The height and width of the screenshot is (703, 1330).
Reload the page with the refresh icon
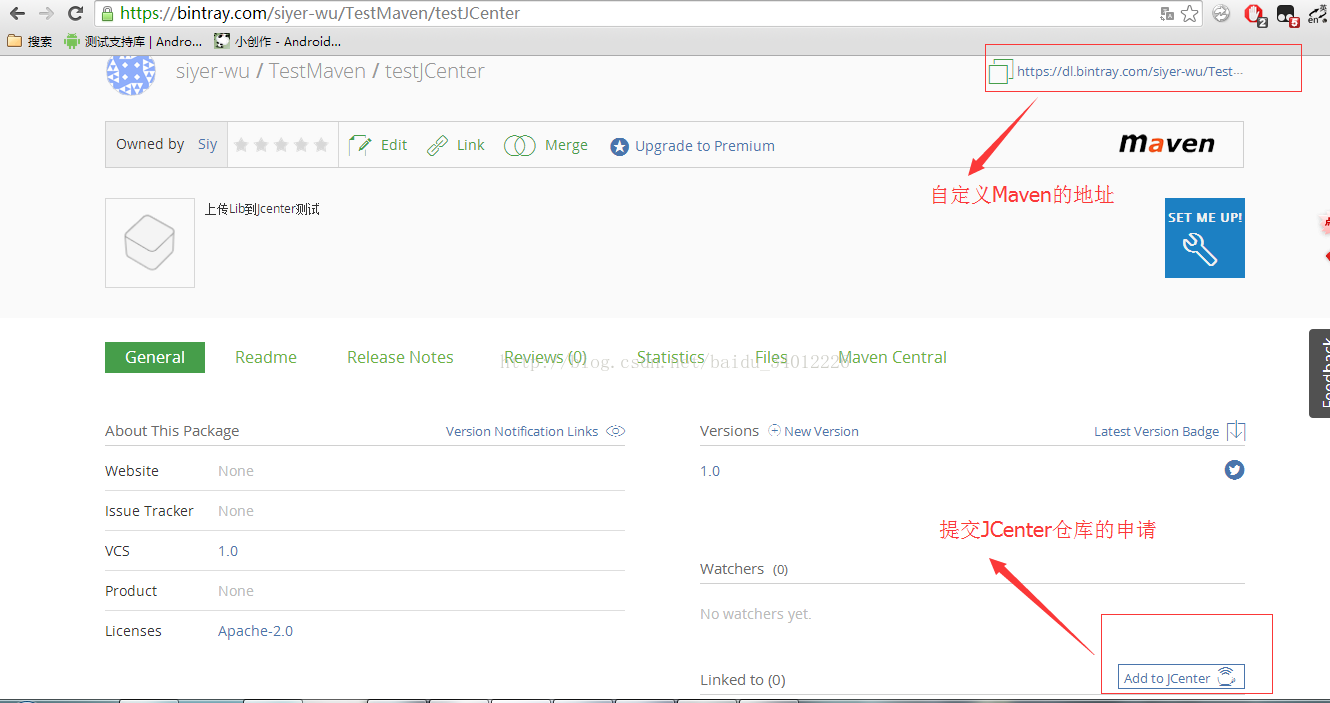click(x=75, y=14)
